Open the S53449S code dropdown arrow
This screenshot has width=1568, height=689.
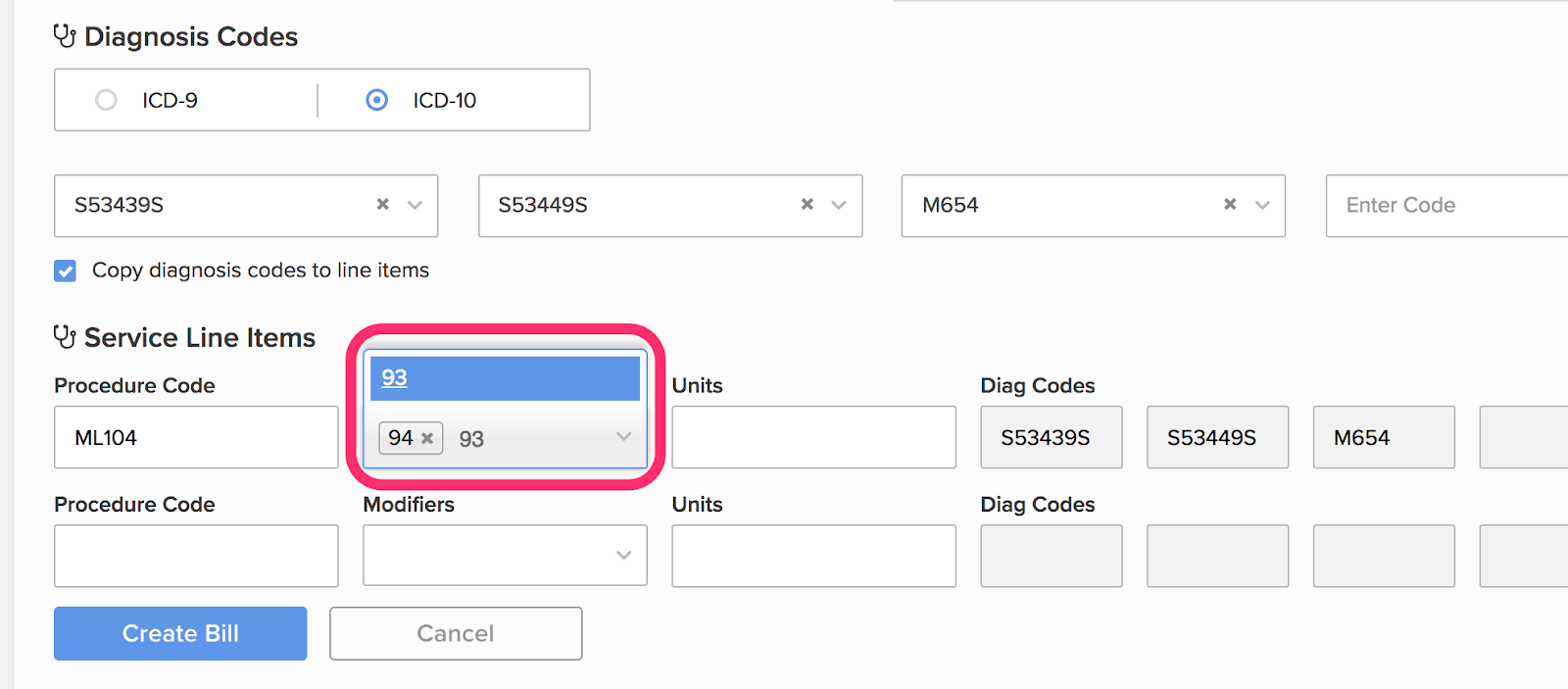click(x=839, y=205)
